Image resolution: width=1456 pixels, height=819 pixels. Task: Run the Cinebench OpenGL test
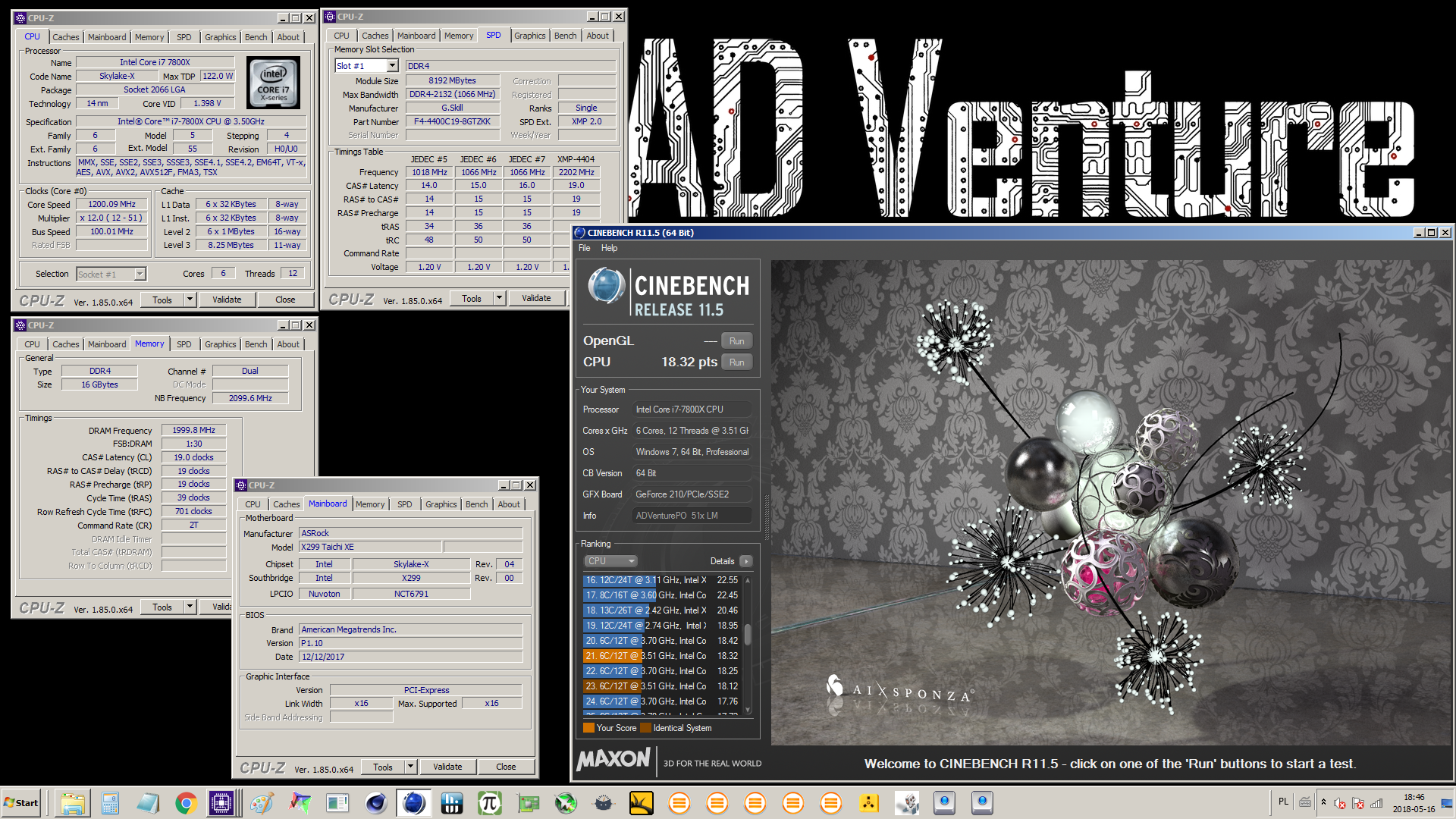coord(736,341)
